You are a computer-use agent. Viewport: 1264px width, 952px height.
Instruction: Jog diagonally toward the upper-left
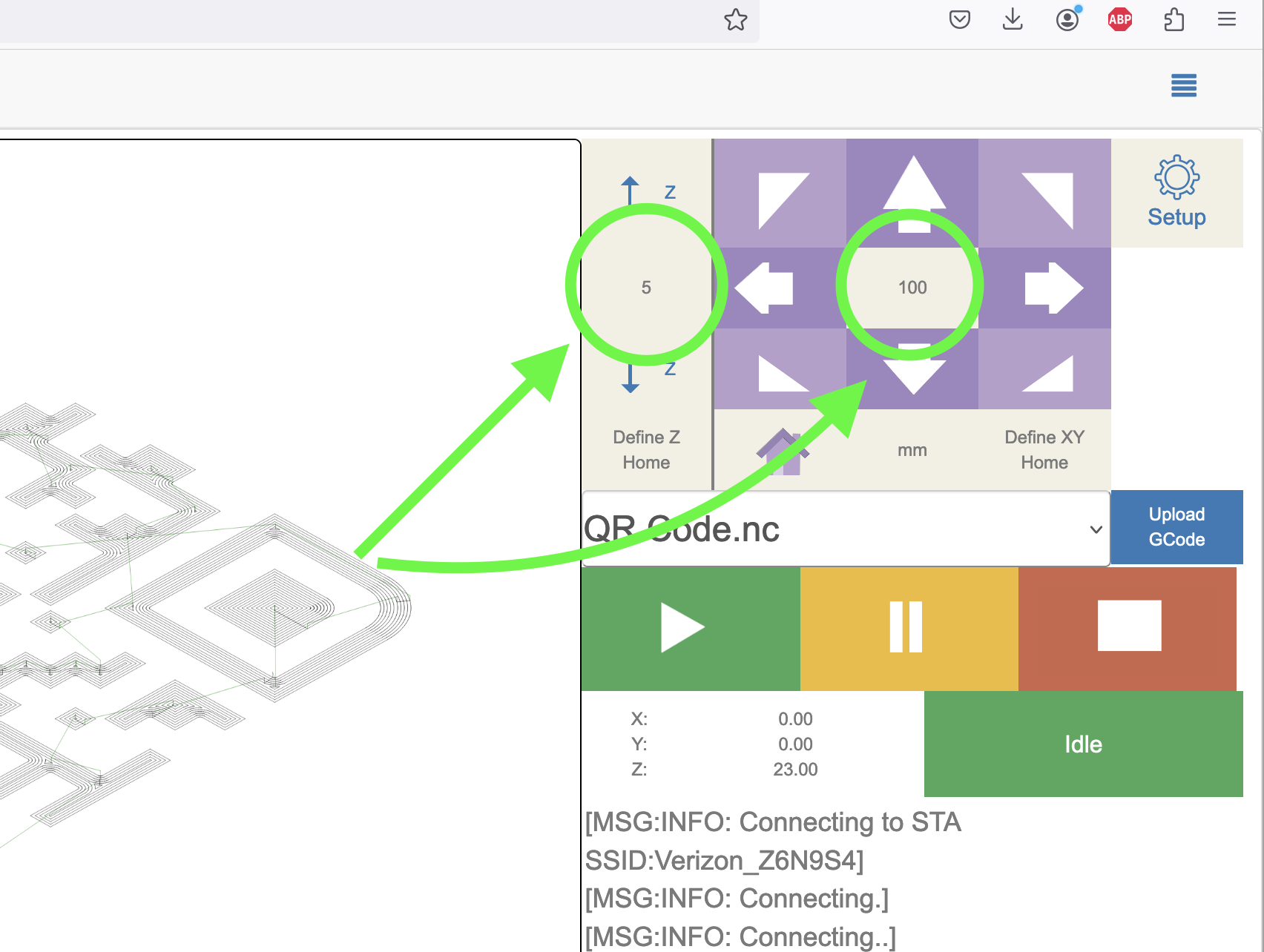[780, 196]
